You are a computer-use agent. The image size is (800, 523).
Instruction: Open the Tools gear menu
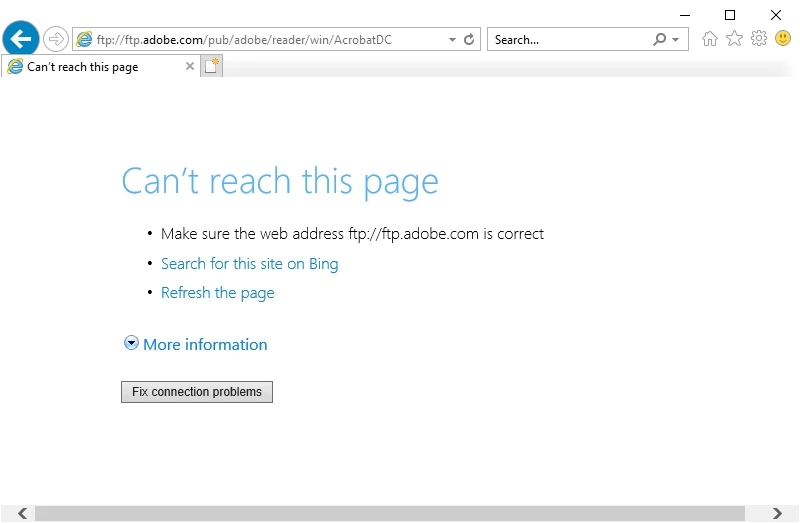pos(759,38)
